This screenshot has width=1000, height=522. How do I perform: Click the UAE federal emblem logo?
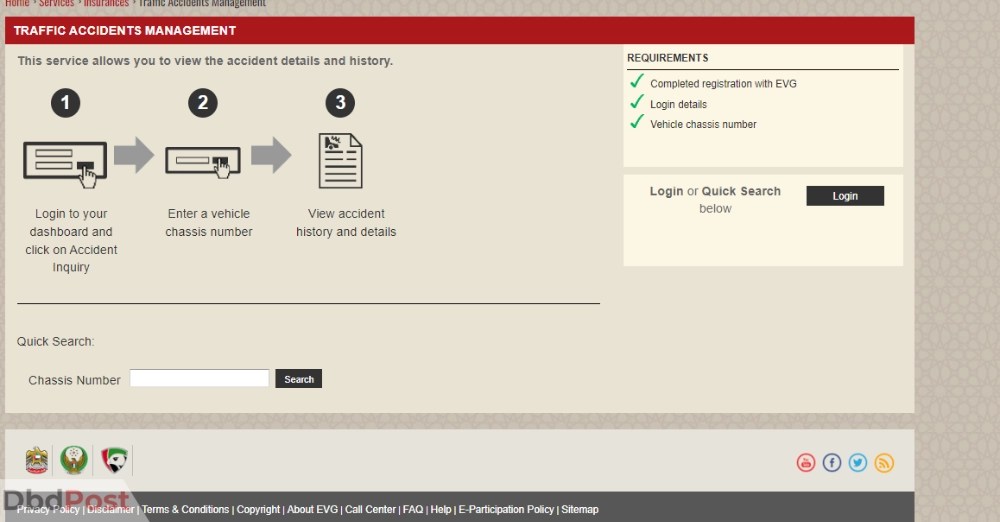pyautogui.click(x=36, y=461)
